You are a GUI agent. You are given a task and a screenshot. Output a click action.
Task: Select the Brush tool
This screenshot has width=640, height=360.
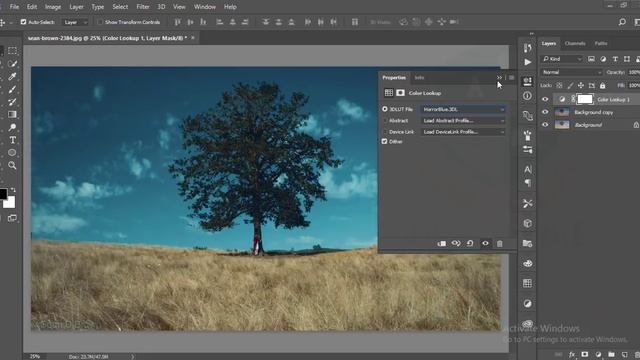click(12, 89)
